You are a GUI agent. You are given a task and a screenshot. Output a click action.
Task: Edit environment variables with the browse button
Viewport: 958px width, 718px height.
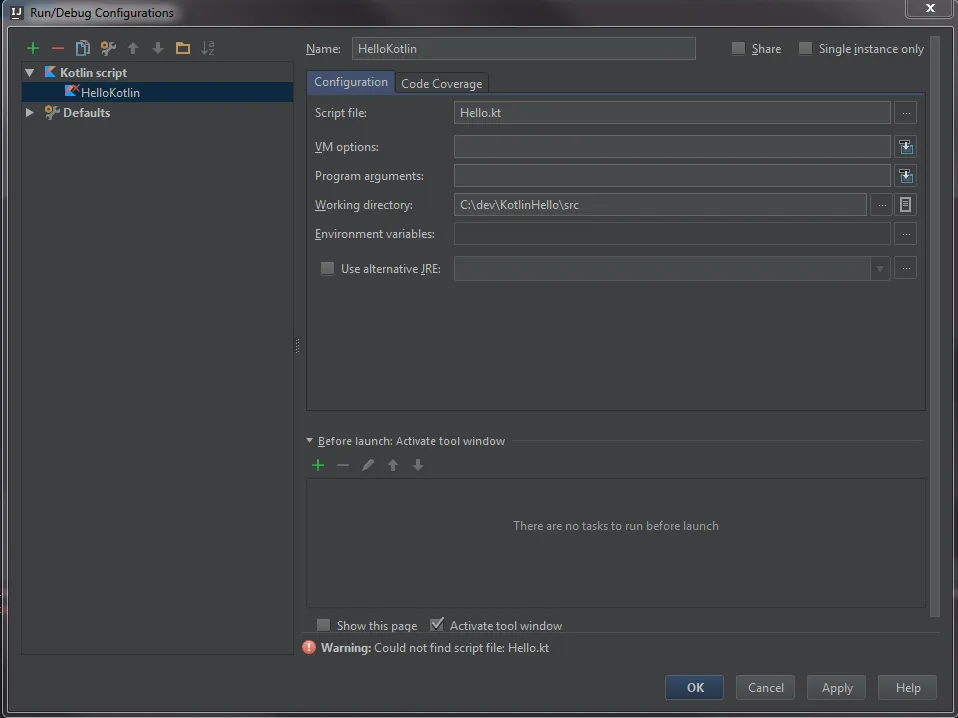coord(905,234)
